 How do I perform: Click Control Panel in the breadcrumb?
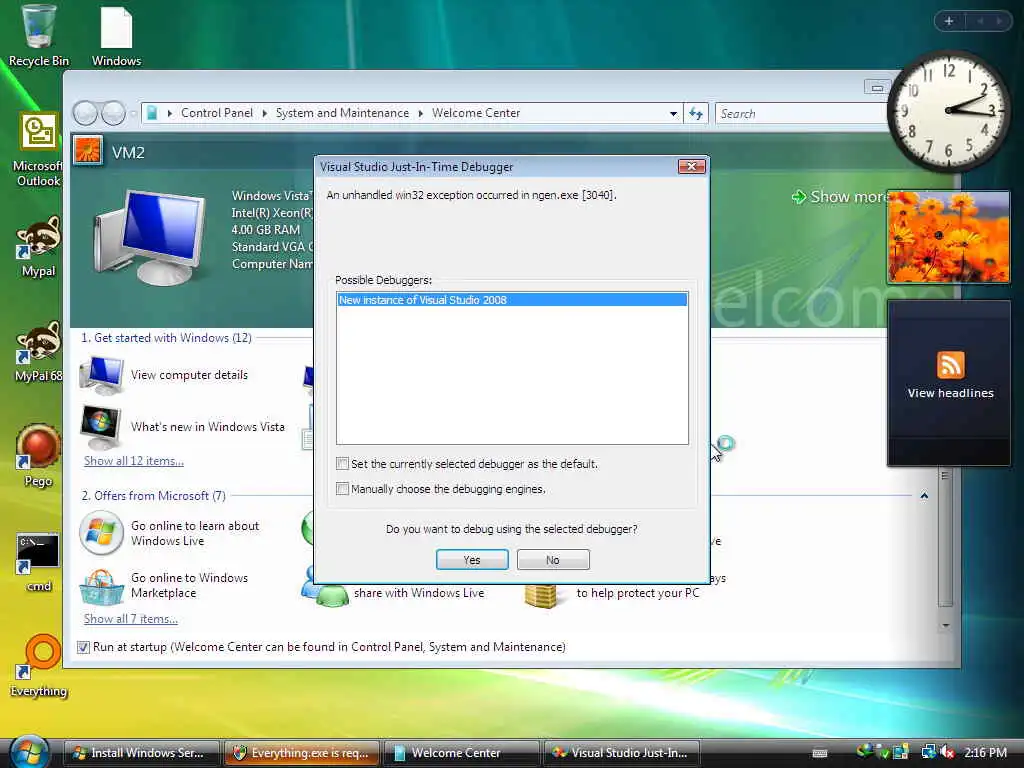(217, 113)
